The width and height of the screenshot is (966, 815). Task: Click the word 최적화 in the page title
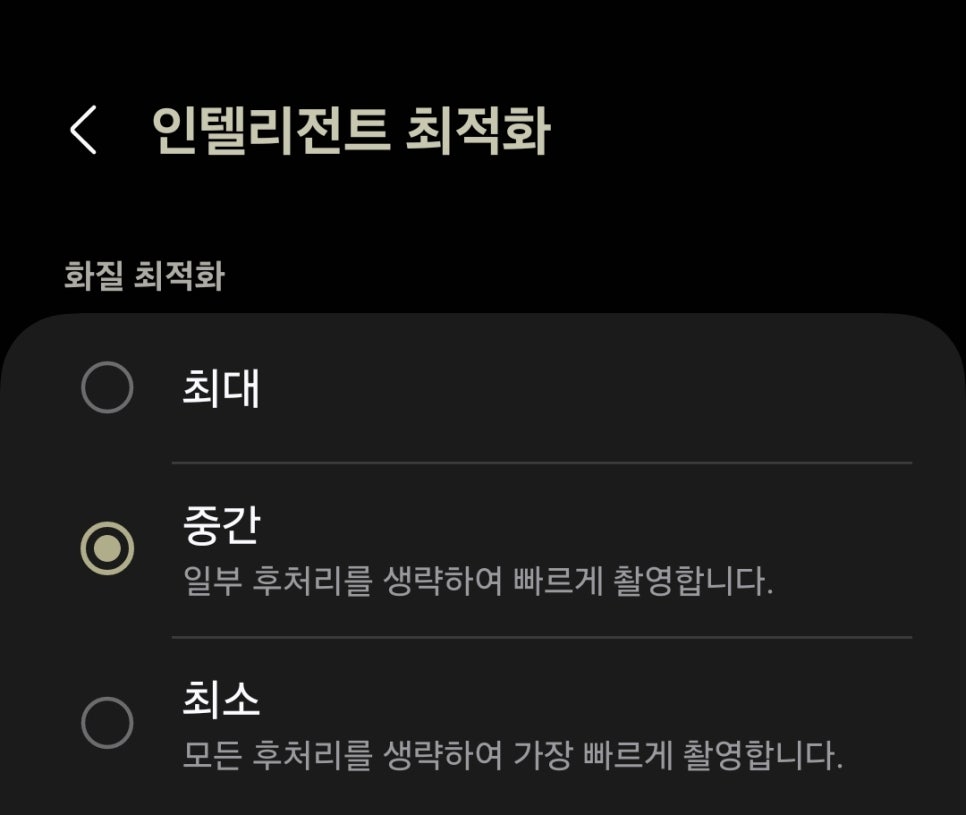pyautogui.click(x=477, y=130)
